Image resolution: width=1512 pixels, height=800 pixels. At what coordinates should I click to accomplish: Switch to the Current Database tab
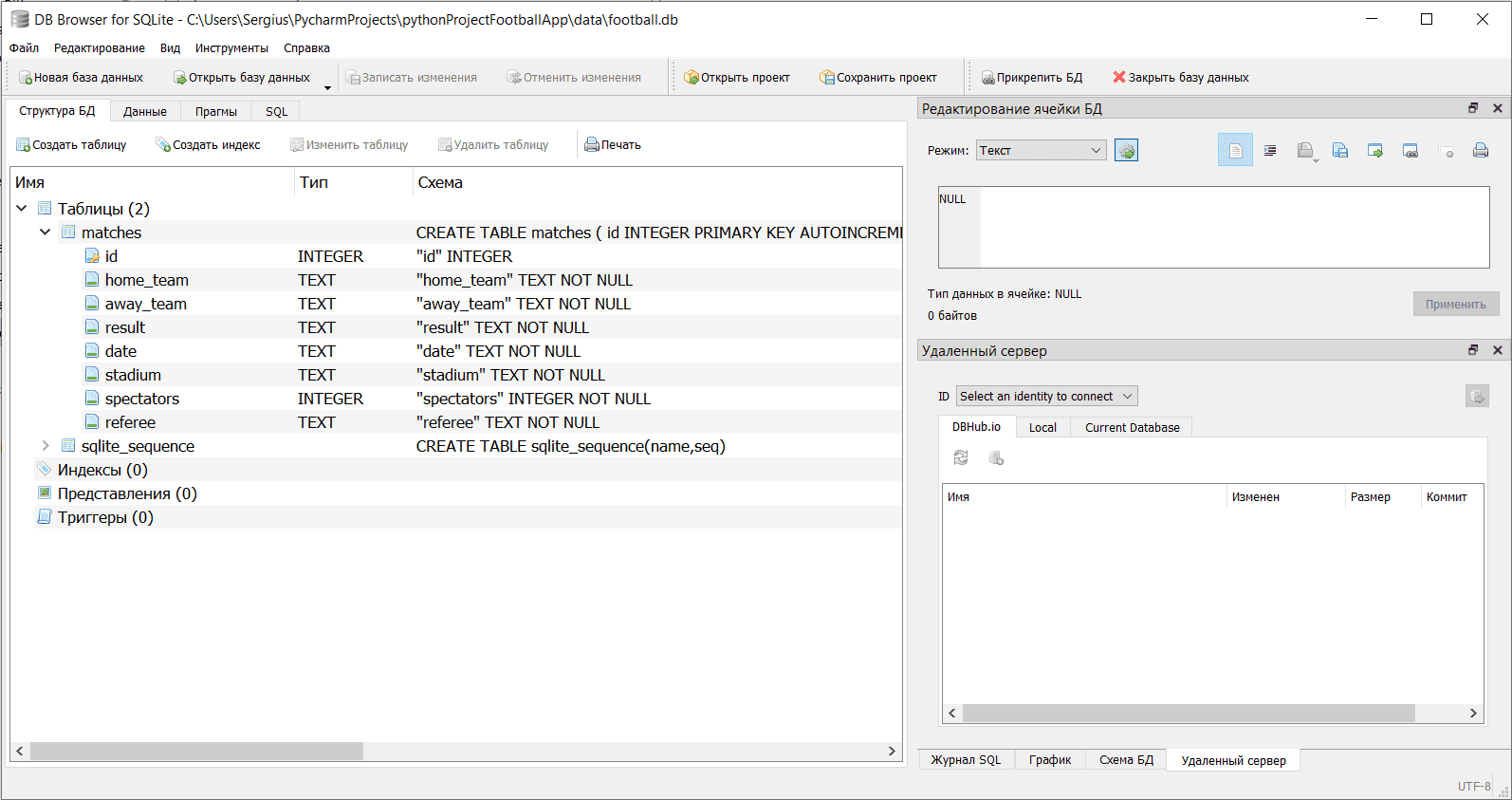(1133, 428)
